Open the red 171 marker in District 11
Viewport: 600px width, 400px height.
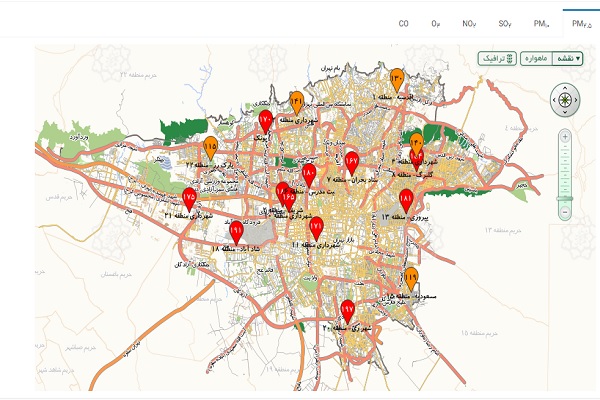pyautogui.click(x=316, y=228)
